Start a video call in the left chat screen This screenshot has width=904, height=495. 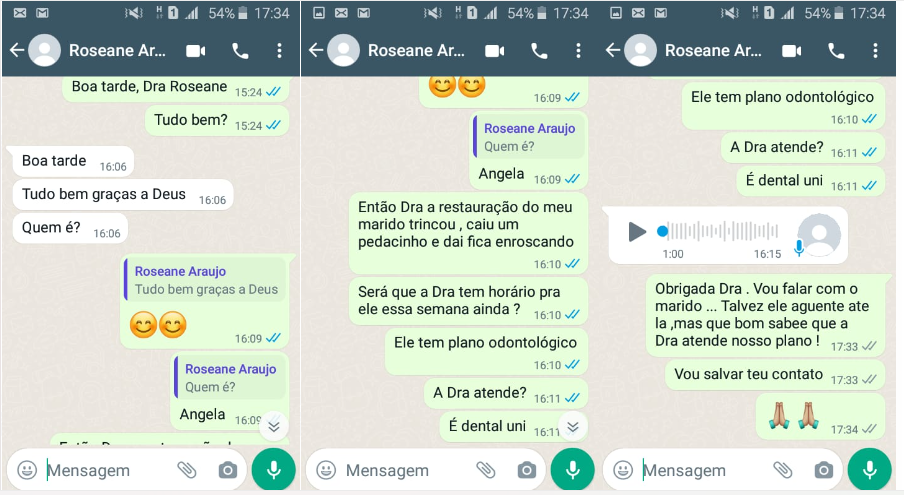click(196, 51)
